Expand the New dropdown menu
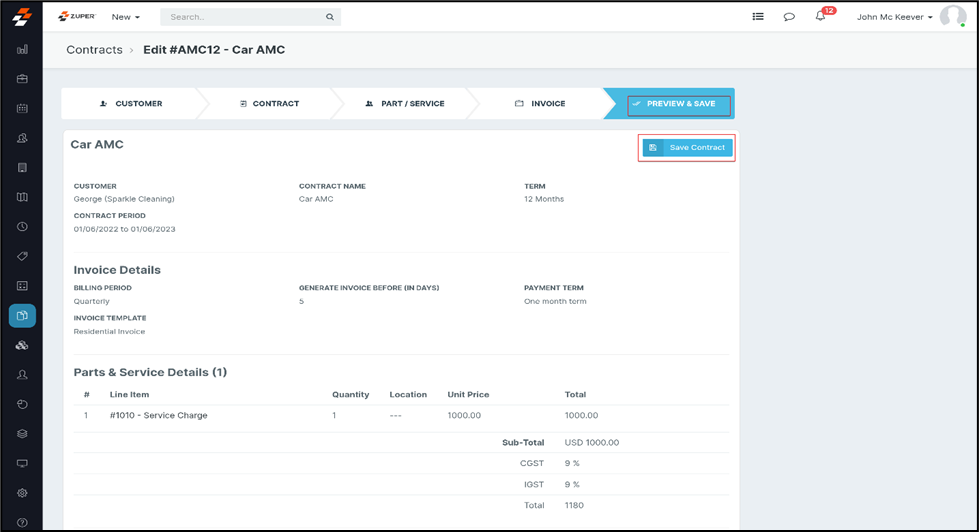Viewport: 979px width, 532px height. pos(125,17)
